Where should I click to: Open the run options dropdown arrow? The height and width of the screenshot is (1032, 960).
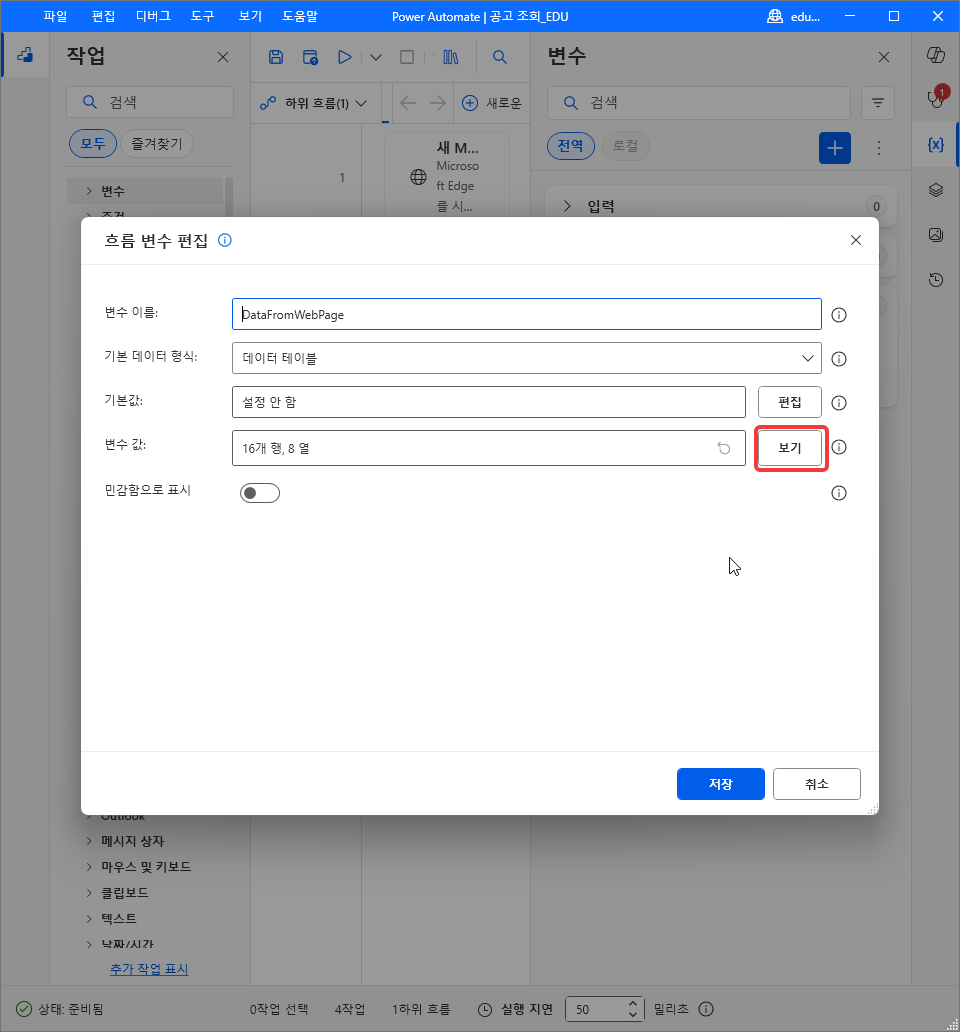(376, 57)
